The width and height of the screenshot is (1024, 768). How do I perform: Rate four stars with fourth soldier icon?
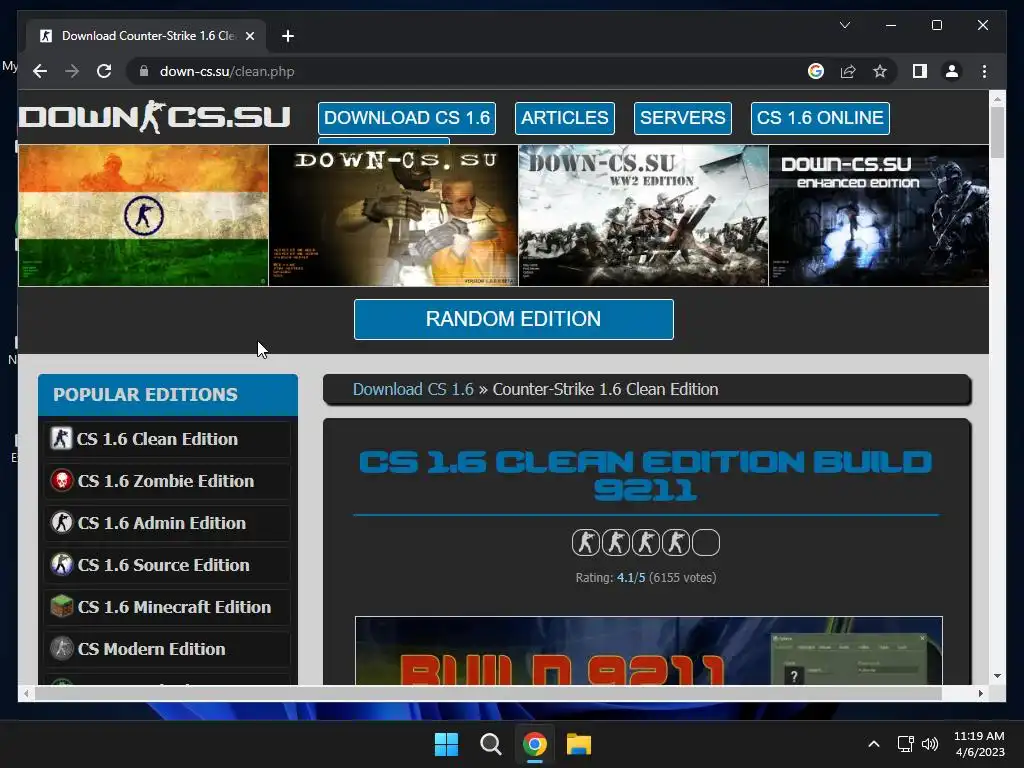[676, 543]
